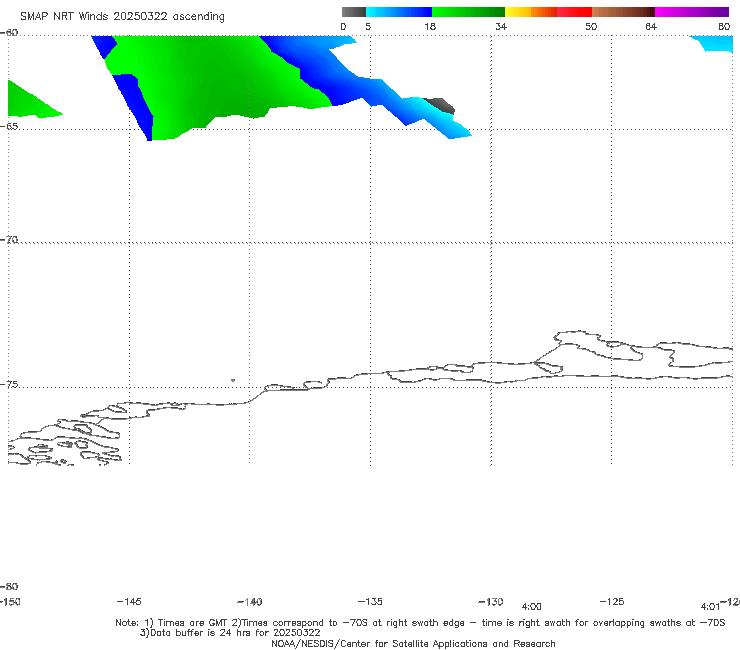Click the longitude label '-145'
Screen dimensions: 740x650
click(x=129, y=602)
